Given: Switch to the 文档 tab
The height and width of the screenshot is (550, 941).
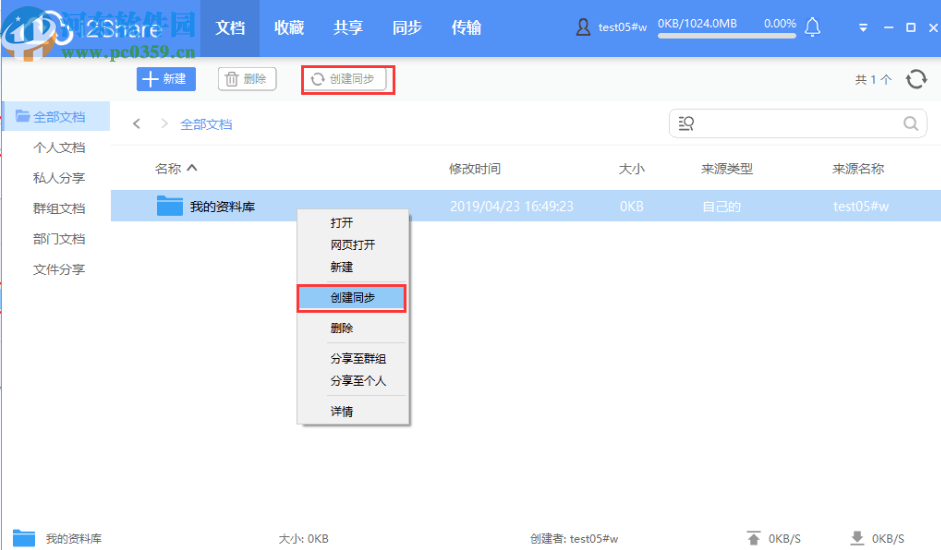Looking at the screenshot, I should coord(230,28).
